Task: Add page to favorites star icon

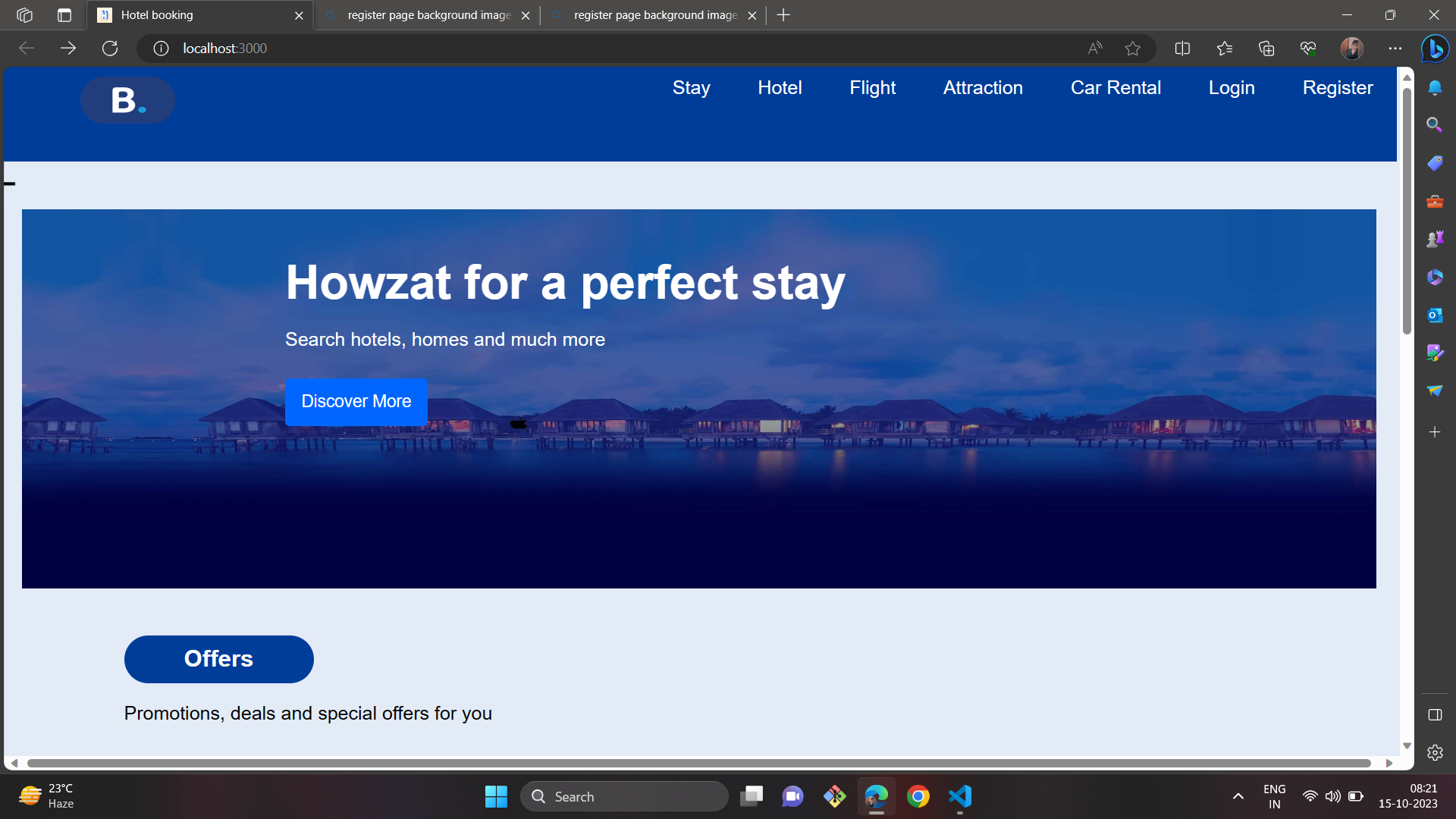Action: [x=1133, y=49]
